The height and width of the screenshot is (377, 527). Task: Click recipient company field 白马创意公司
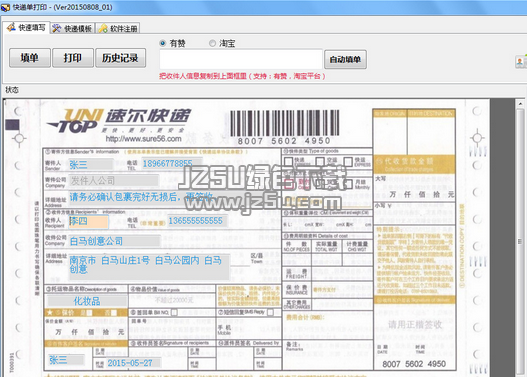click(114, 241)
